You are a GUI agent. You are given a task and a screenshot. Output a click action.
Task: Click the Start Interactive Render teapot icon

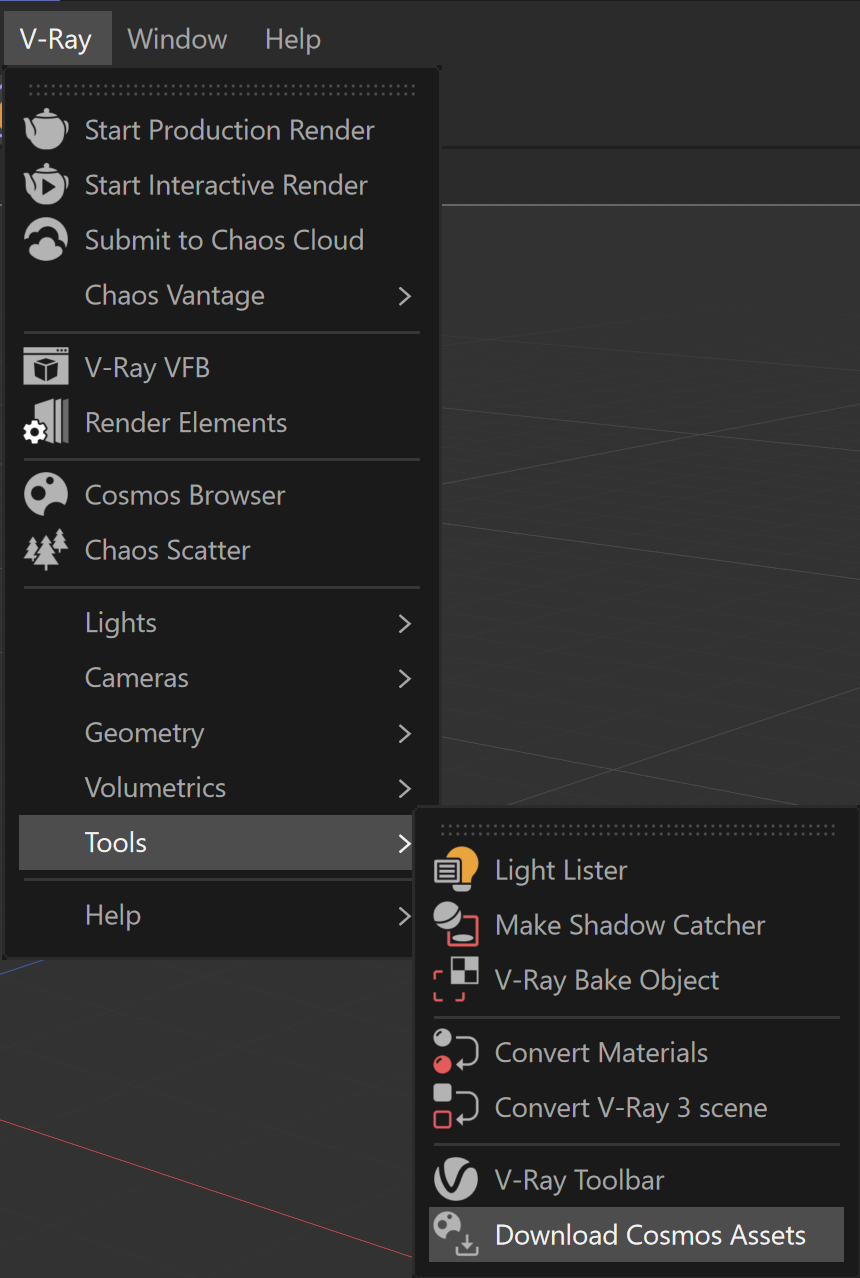click(46, 185)
